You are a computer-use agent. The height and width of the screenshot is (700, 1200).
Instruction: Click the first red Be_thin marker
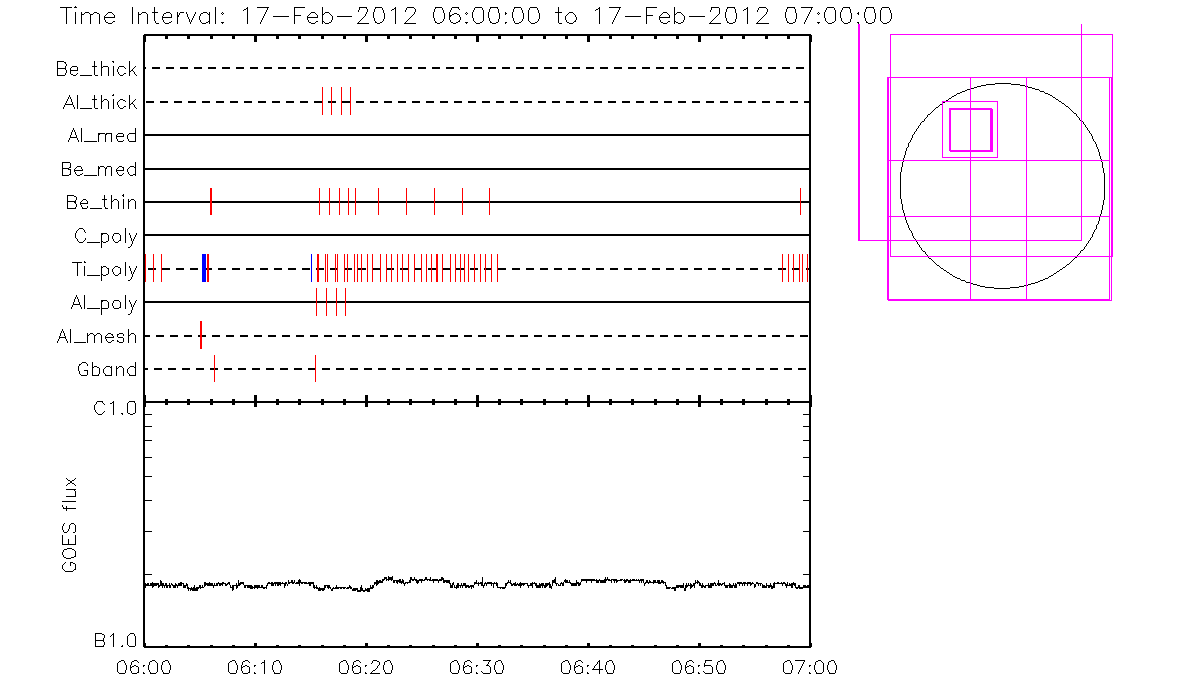pos(211,201)
